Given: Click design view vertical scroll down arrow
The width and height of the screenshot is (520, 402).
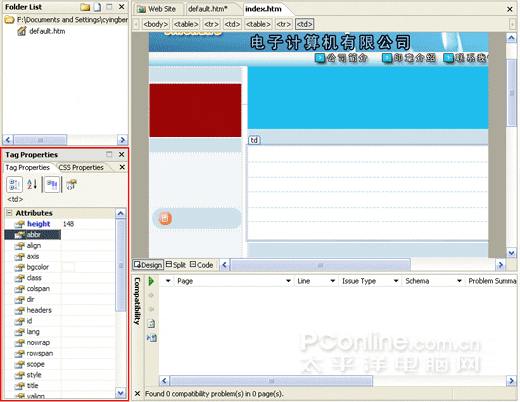Looking at the screenshot, I should (511, 253).
